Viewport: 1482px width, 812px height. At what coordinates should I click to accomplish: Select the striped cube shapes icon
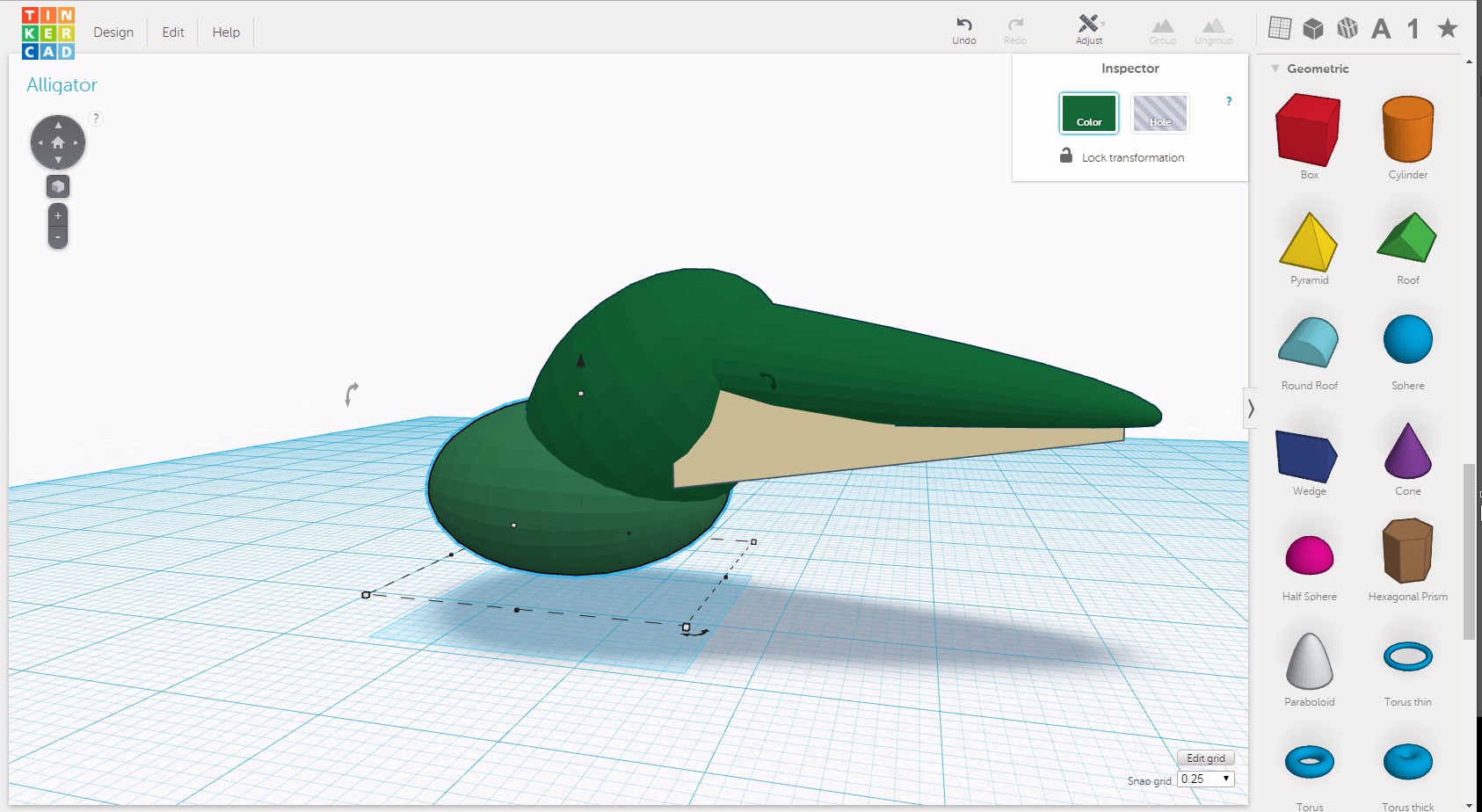[x=1347, y=28]
